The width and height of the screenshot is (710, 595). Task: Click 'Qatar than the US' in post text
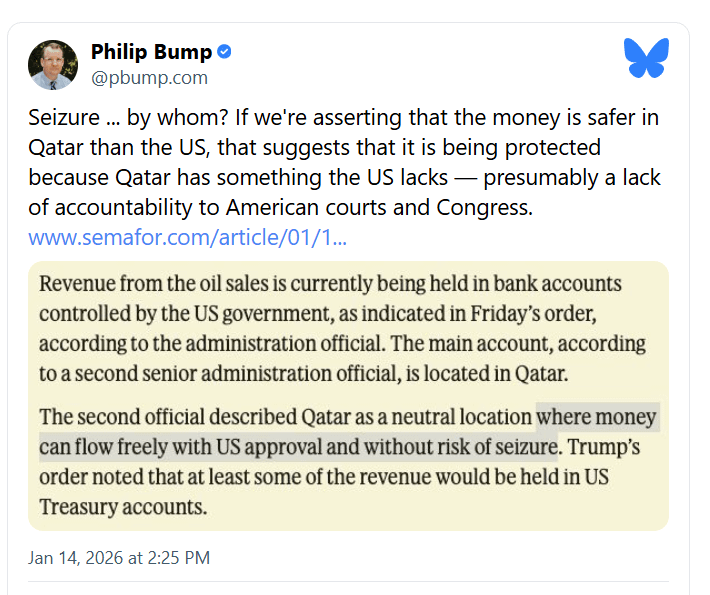pyautogui.click(x=105, y=148)
